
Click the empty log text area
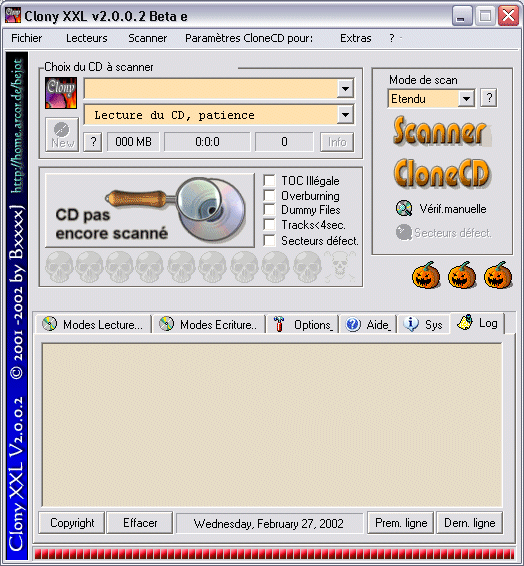pos(272,425)
